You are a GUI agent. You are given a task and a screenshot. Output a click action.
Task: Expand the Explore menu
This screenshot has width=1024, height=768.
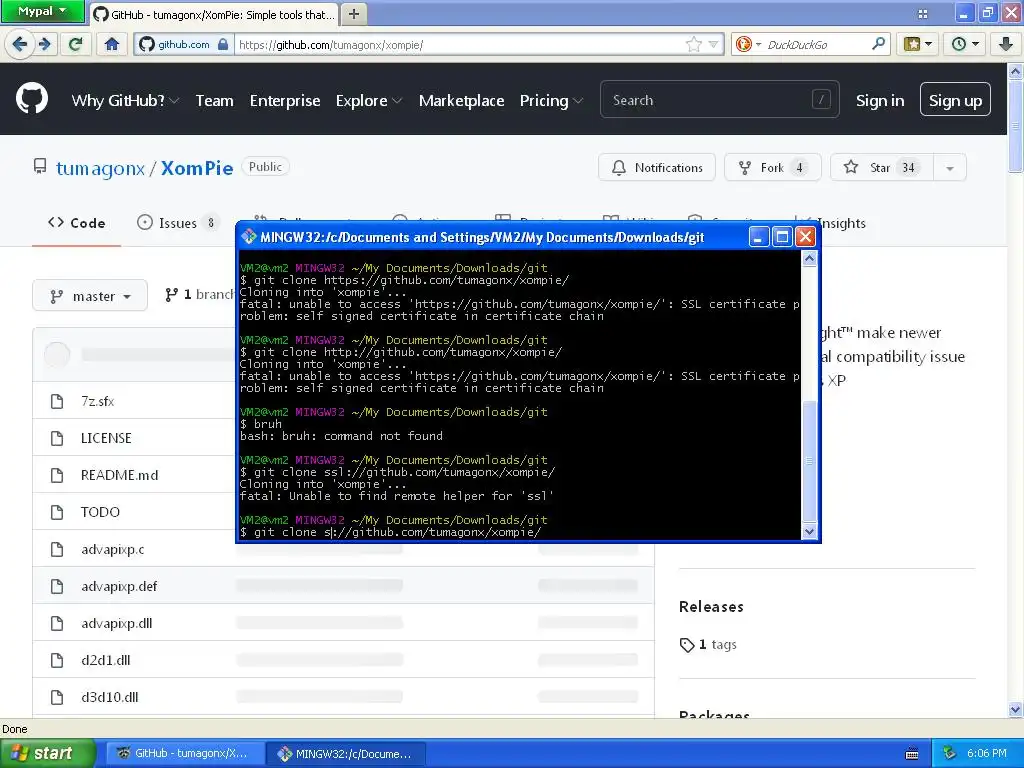(x=368, y=101)
